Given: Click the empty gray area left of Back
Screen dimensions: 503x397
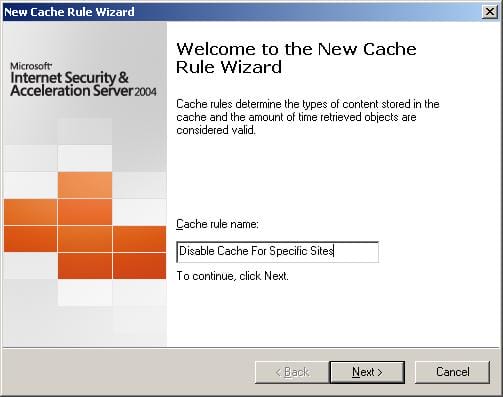Looking at the screenshot, I should pyautogui.click(x=128, y=372).
